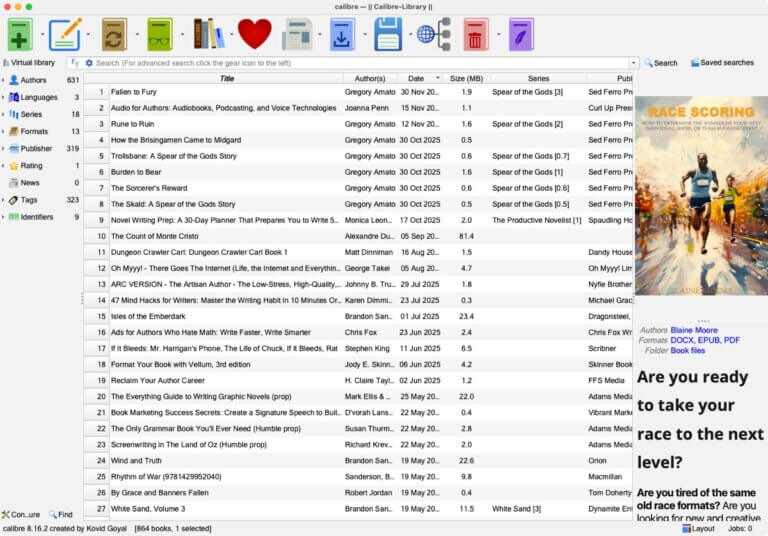Open the View book glasses icon
This screenshot has width=768, height=536.
point(159,34)
